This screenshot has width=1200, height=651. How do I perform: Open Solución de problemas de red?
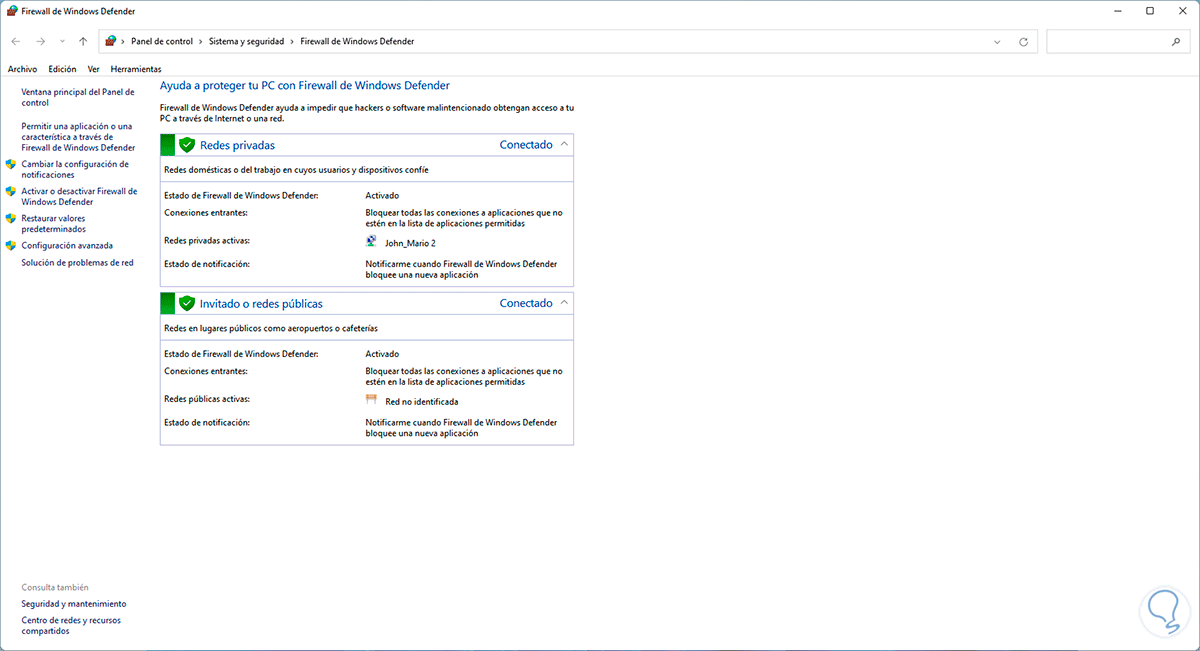(77, 263)
